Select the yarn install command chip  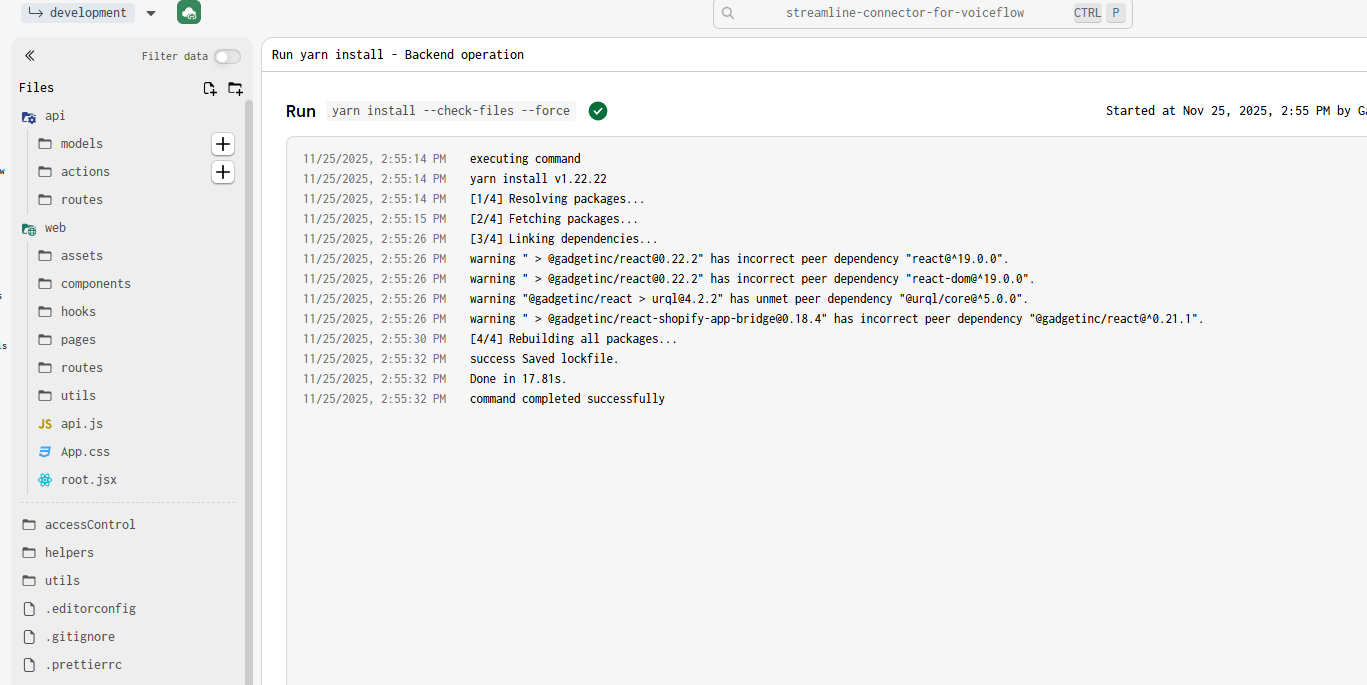pyautogui.click(x=451, y=111)
